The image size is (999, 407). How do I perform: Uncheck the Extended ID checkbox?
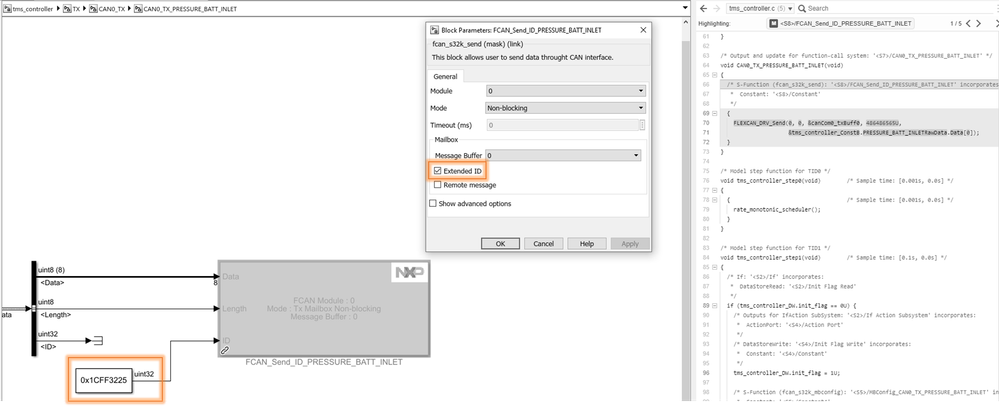click(437, 171)
